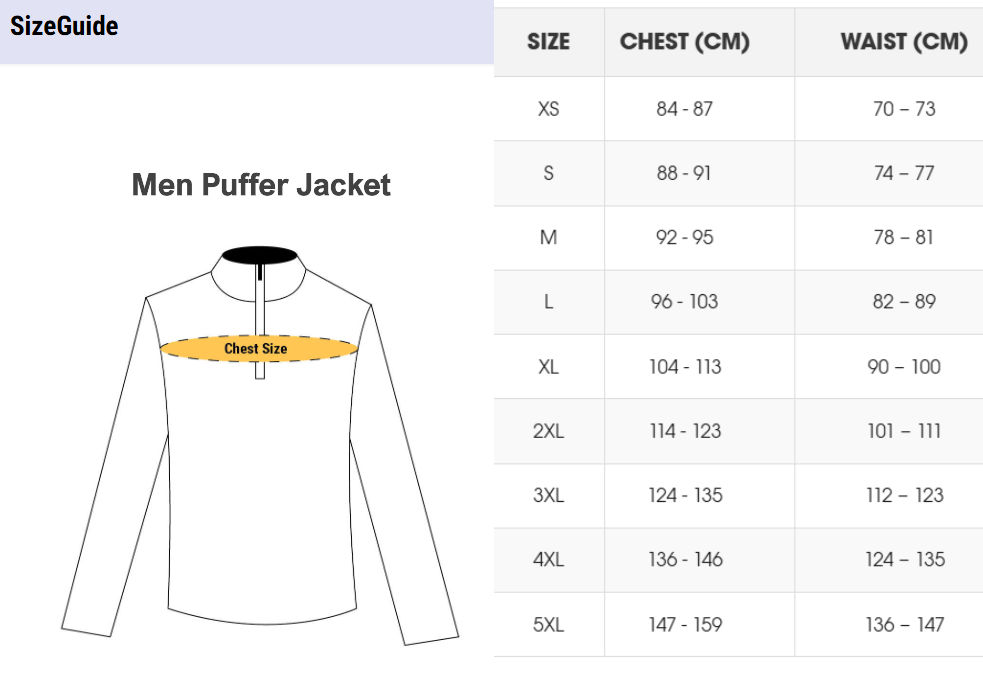Click the L chest value 96 - 103

[x=685, y=301]
